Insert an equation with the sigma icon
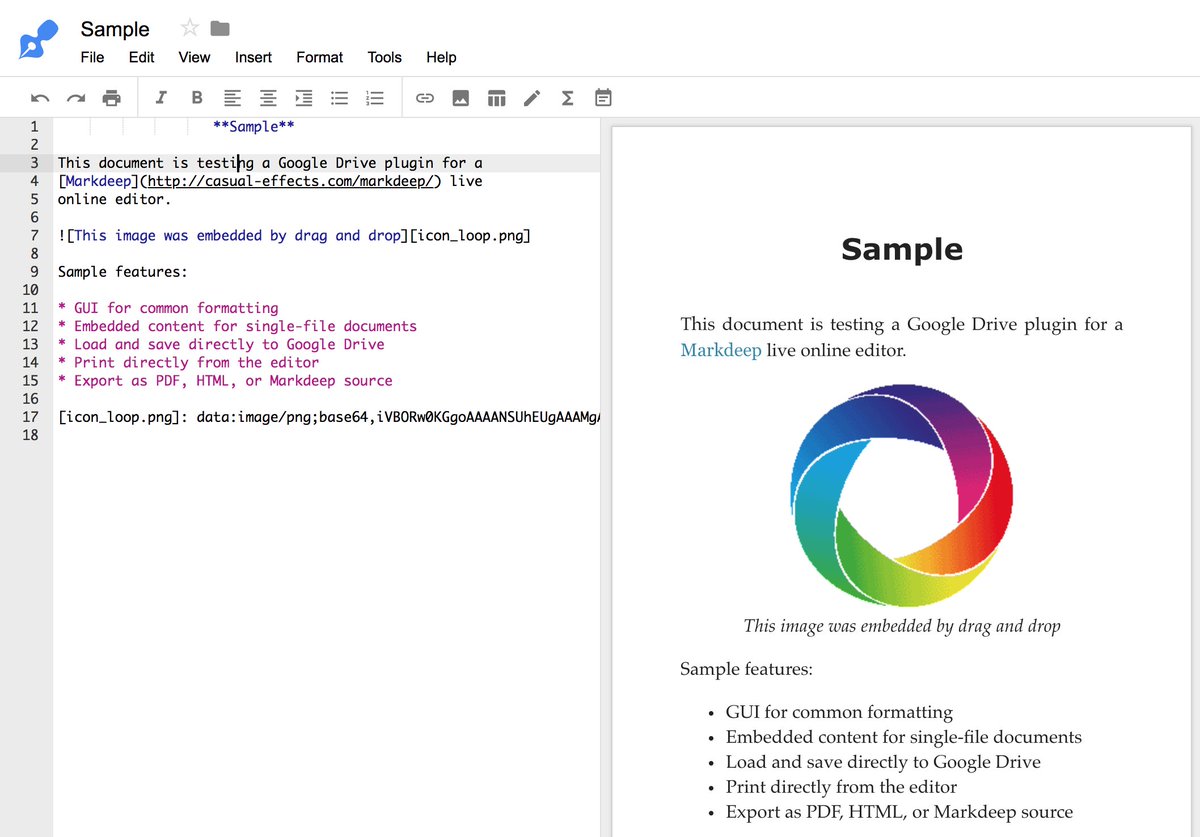This screenshot has height=837, width=1200. 567,98
